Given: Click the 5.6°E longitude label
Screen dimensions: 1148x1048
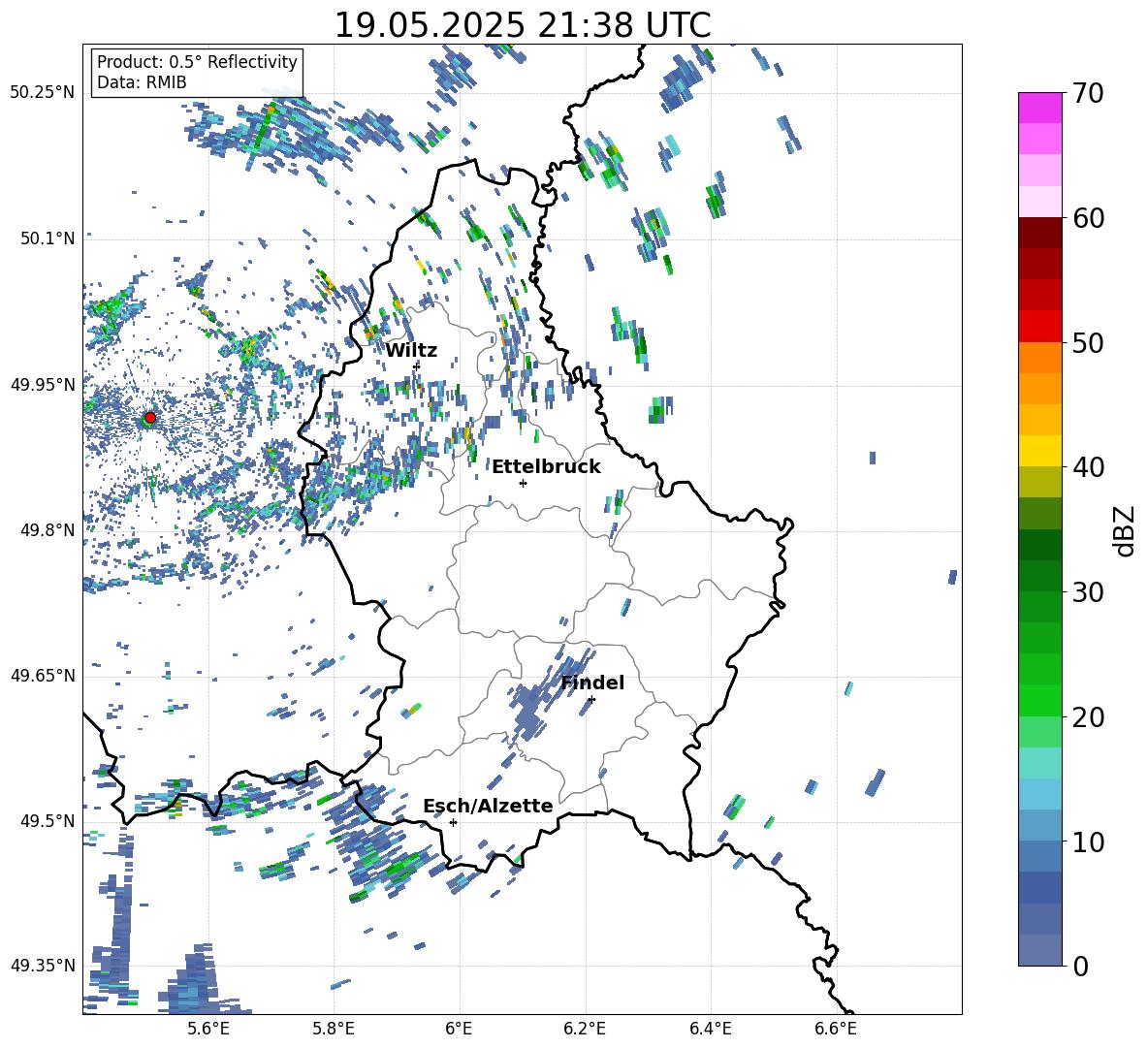Looking at the screenshot, I should (208, 1029).
